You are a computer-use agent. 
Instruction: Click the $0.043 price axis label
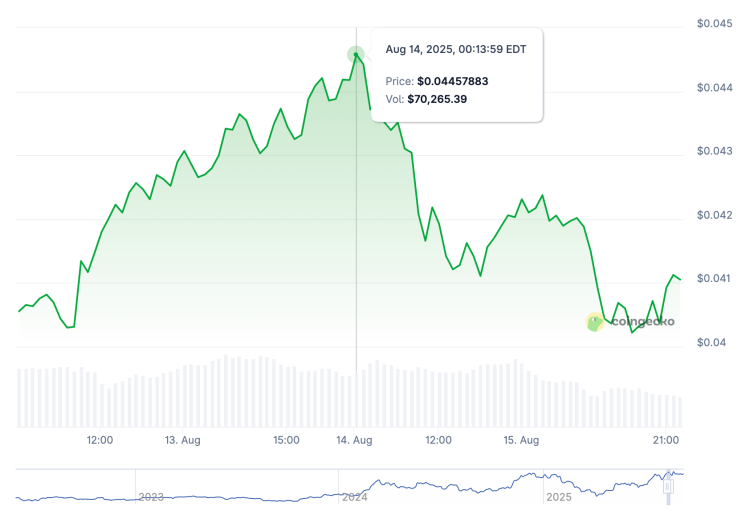[715, 151]
